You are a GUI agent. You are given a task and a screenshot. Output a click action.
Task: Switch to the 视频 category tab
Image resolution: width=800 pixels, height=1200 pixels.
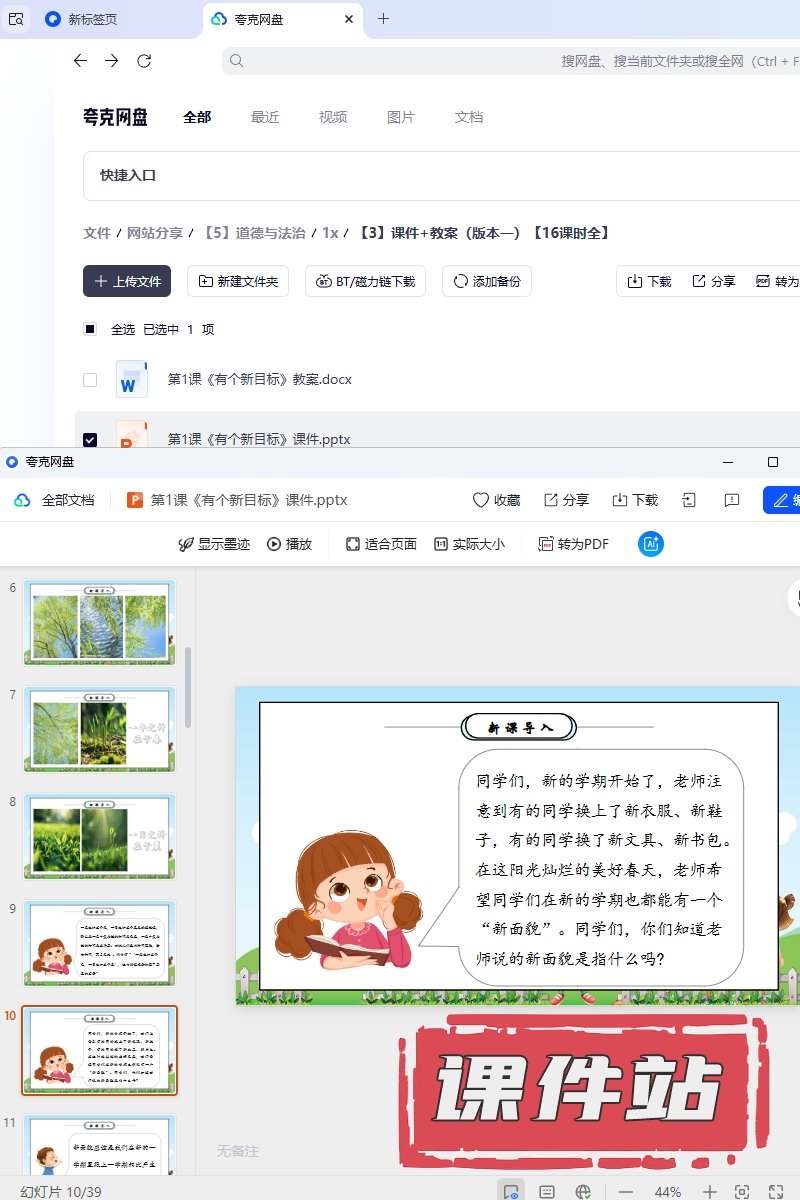333,117
